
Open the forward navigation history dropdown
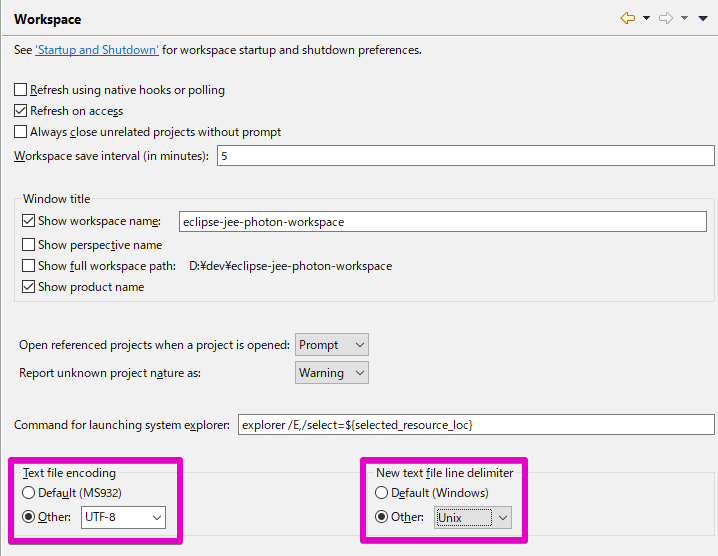684,18
